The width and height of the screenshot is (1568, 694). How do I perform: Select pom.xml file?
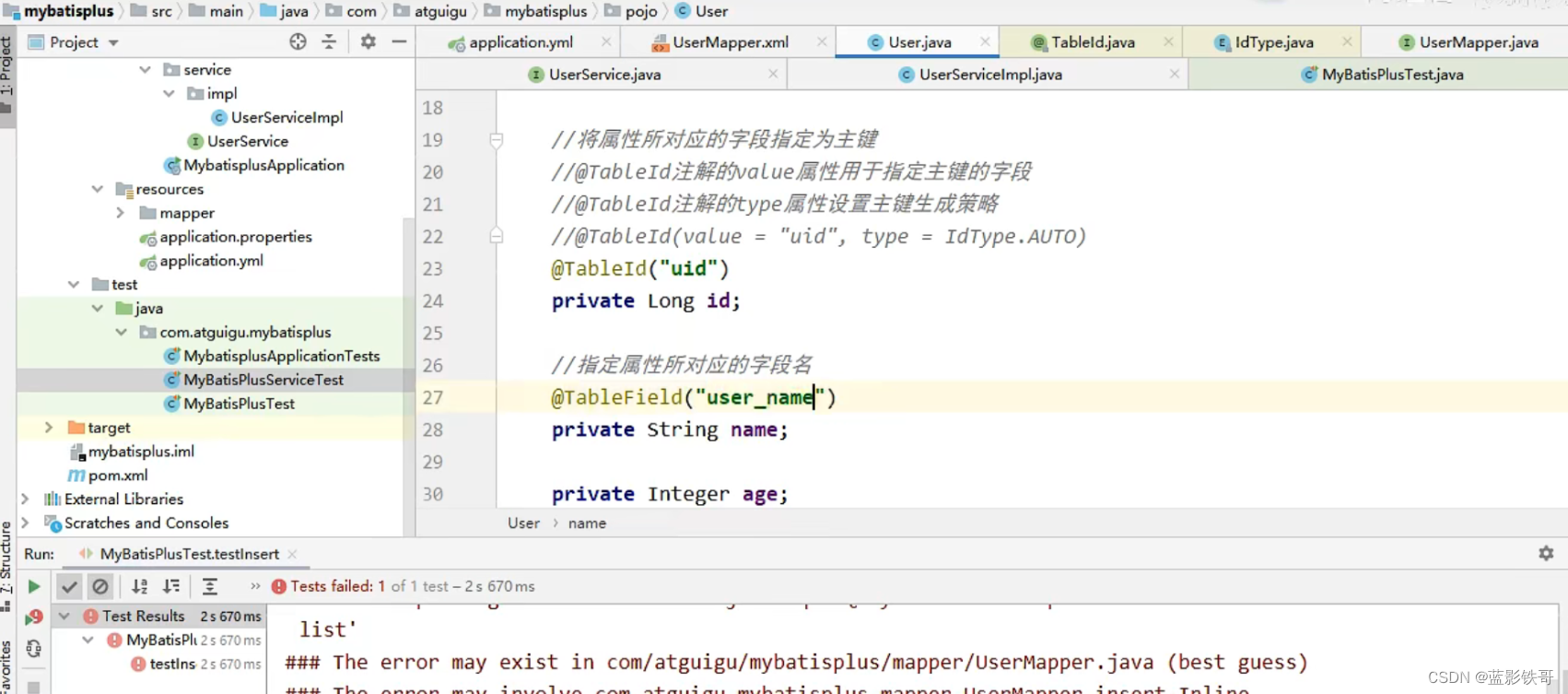108,476
